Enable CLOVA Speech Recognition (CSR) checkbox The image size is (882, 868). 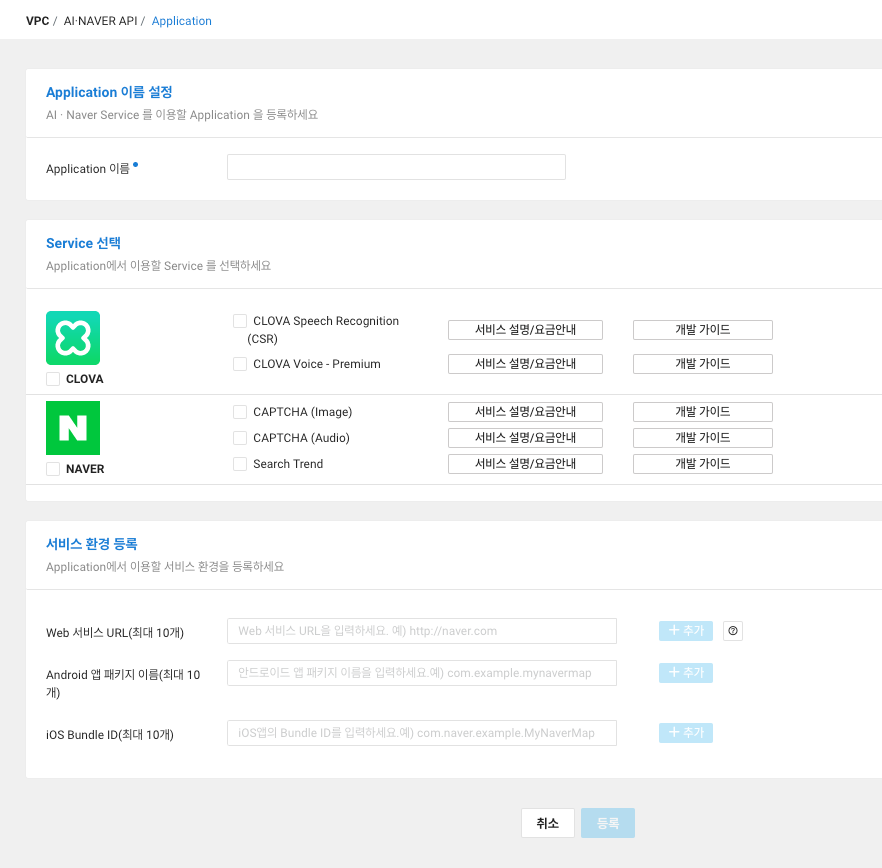(x=240, y=321)
